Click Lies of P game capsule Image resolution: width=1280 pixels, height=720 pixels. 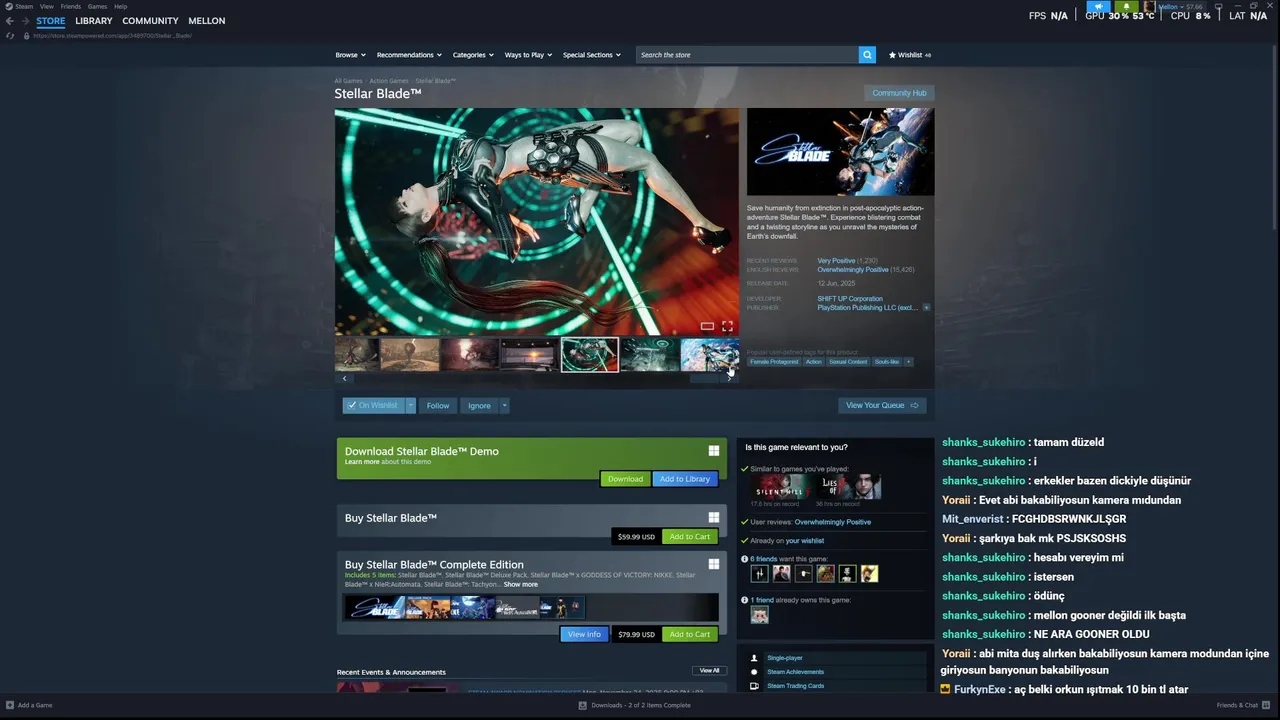(x=848, y=487)
